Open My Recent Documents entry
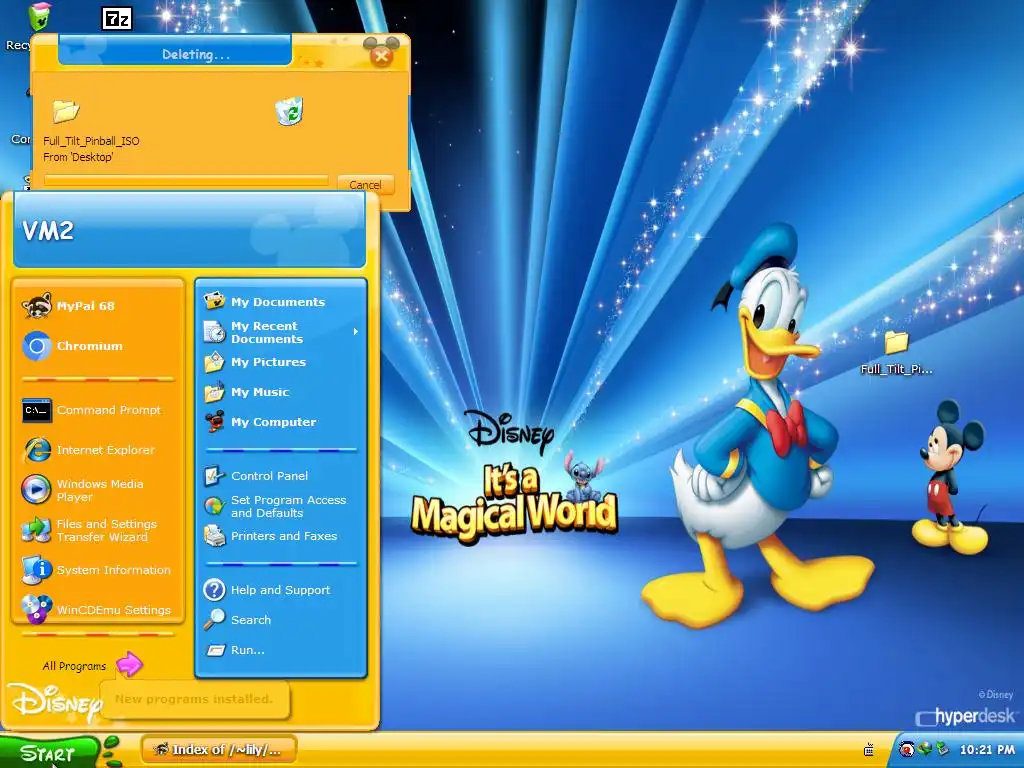This screenshot has height=768, width=1024. (281, 332)
